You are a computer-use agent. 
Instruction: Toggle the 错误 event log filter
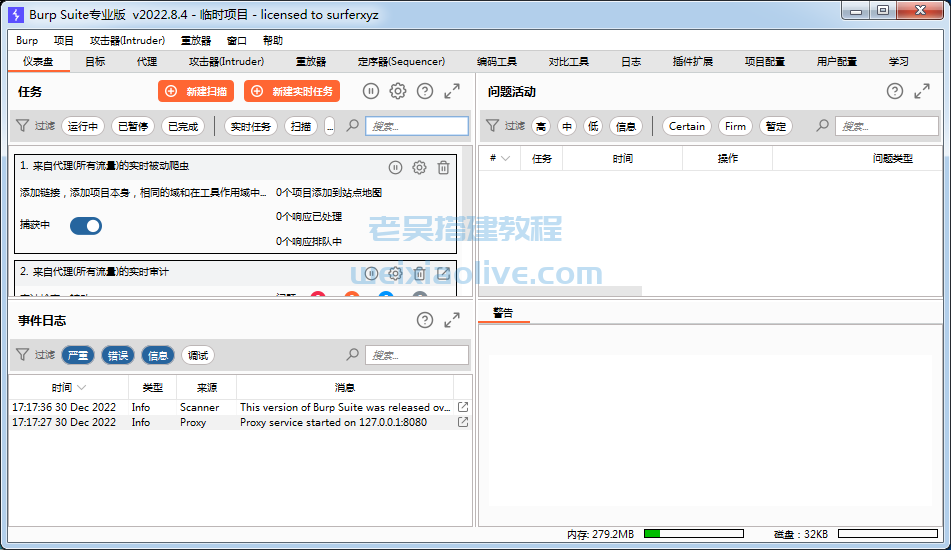click(118, 355)
